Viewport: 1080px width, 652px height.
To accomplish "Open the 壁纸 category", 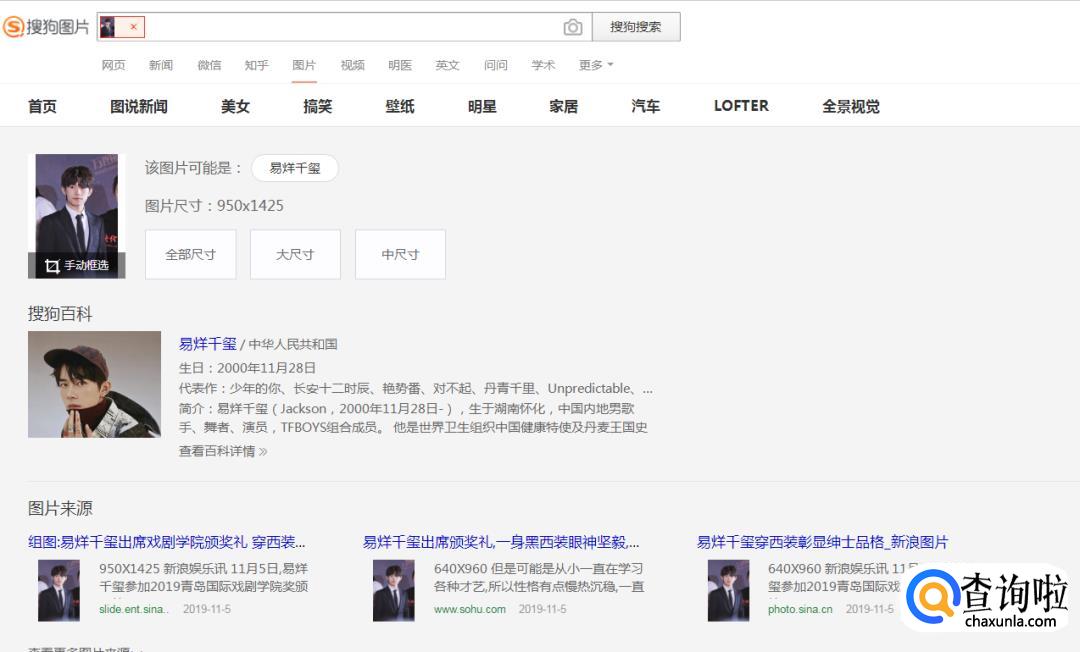I will (x=400, y=106).
